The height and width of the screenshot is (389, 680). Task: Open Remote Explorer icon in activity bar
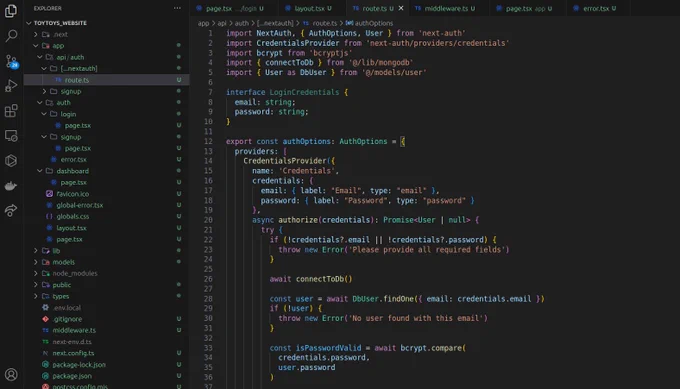(11, 136)
